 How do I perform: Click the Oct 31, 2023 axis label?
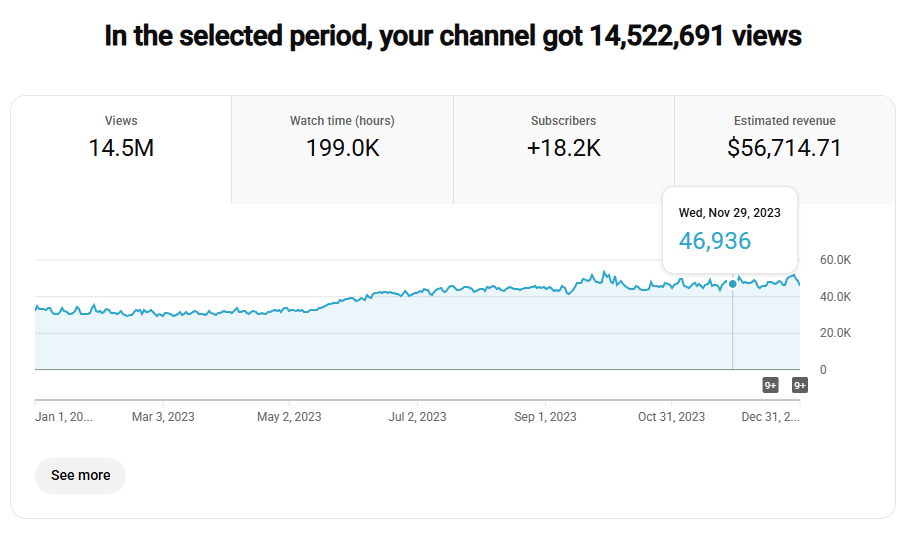click(x=671, y=417)
